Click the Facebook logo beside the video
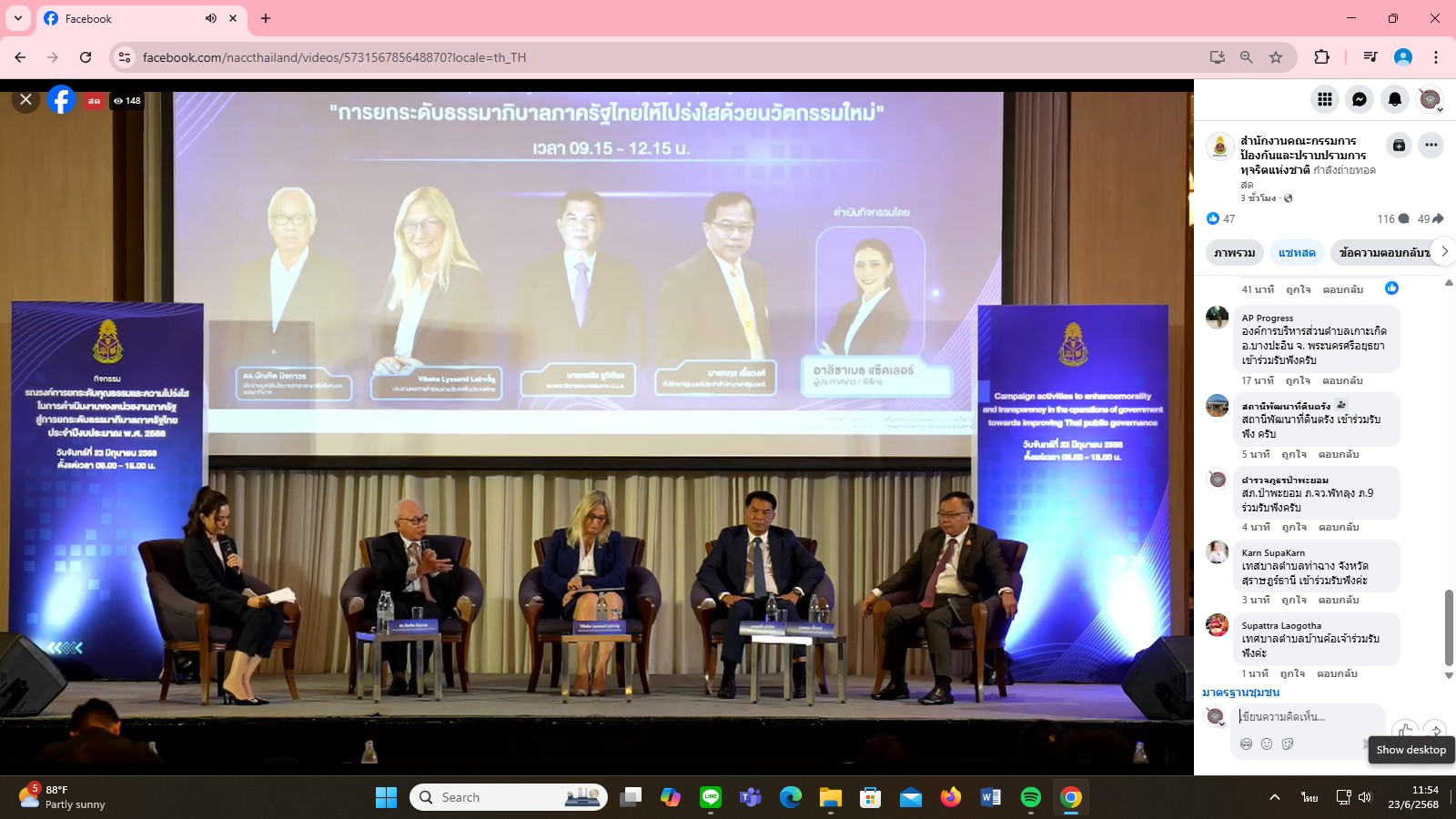 point(61,100)
